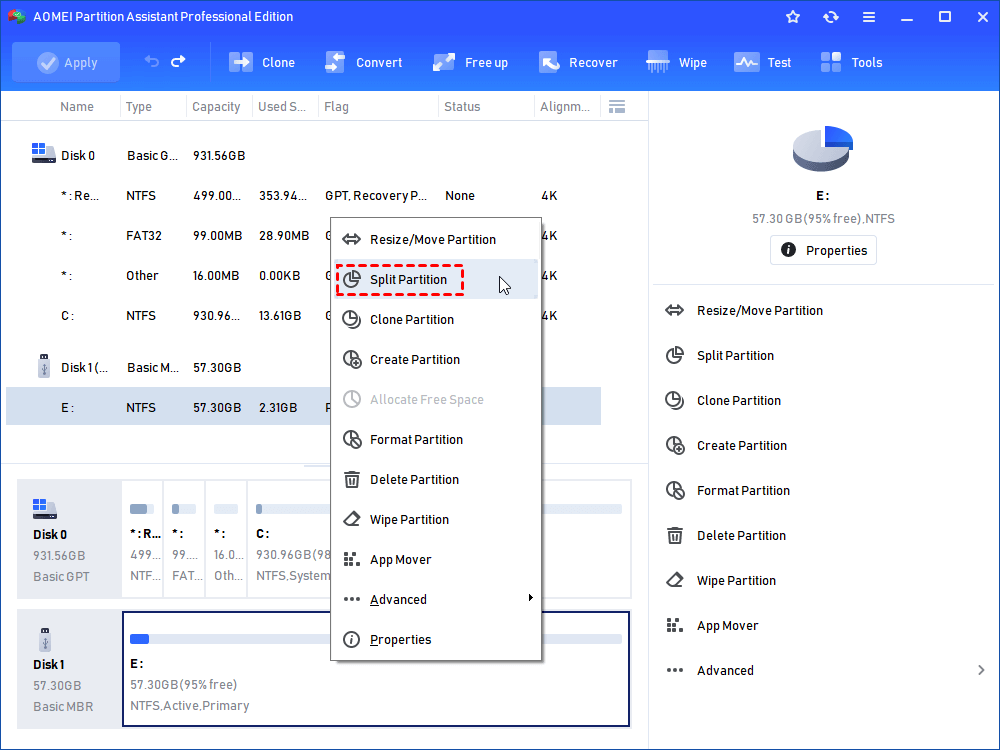This screenshot has width=1000, height=750.
Task: Click the Disk 1 USB drive icon in list
Action: [x=44, y=366]
